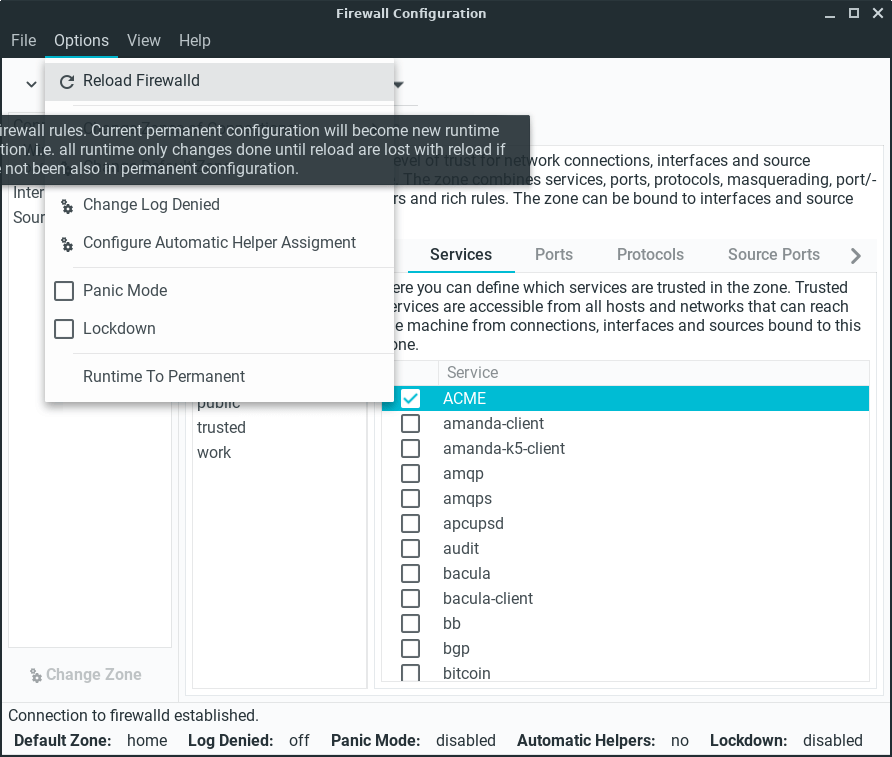Enable the Lockdown checkbox
The width and height of the screenshot is (892, 757).
tap(64, 329)
